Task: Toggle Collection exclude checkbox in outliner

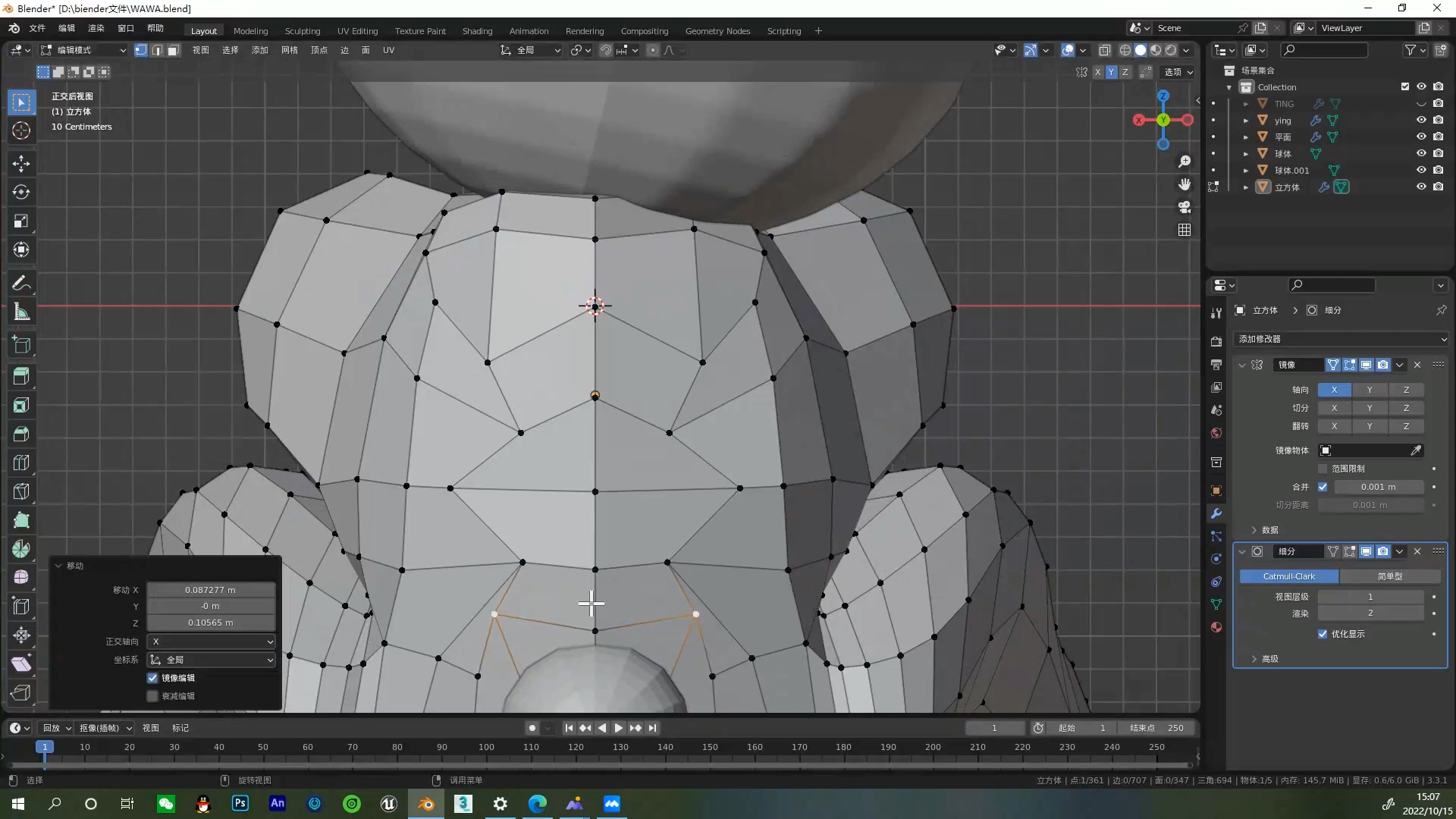Action: pos(1404,86)
